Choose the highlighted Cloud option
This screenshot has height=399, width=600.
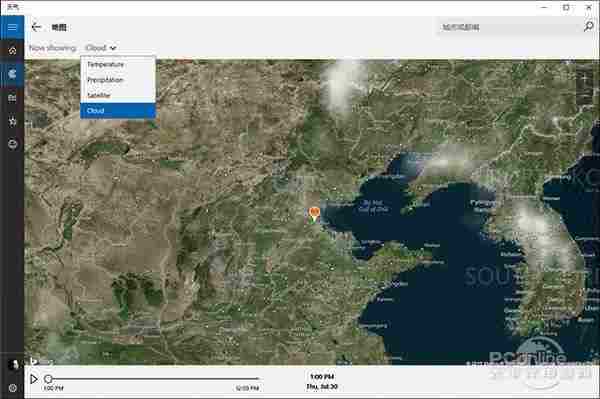tap(118, 111)
